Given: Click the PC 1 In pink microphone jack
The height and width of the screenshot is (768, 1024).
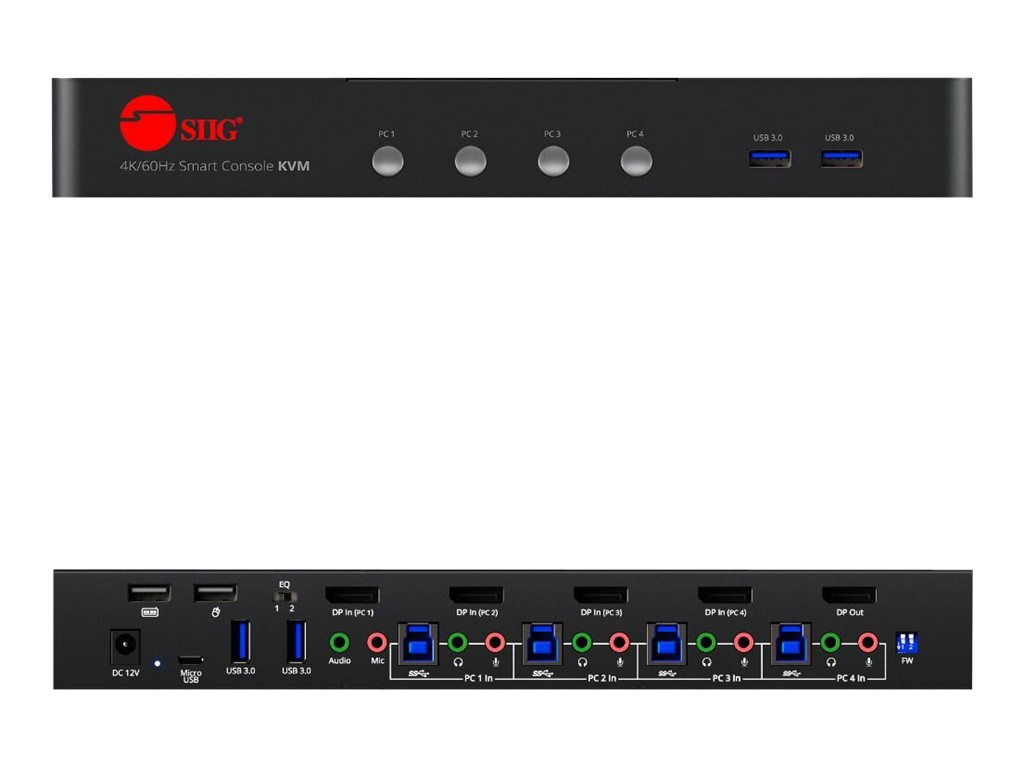Looking at the screenshot, I should [495, 643].
